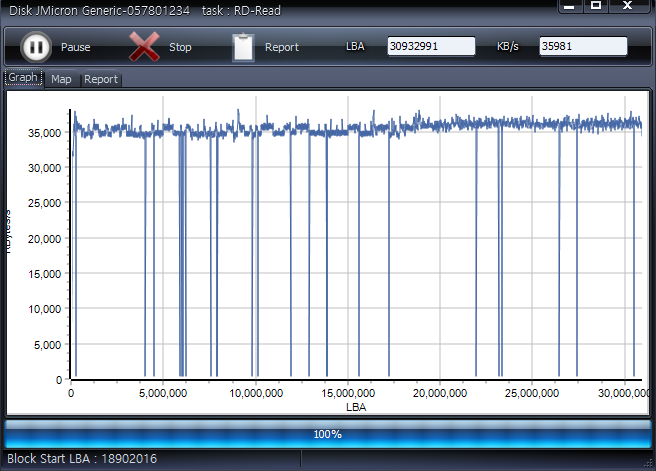Click the Block Start LBA status text
This screenshot has width=656, height=471.
click(82, 459)
